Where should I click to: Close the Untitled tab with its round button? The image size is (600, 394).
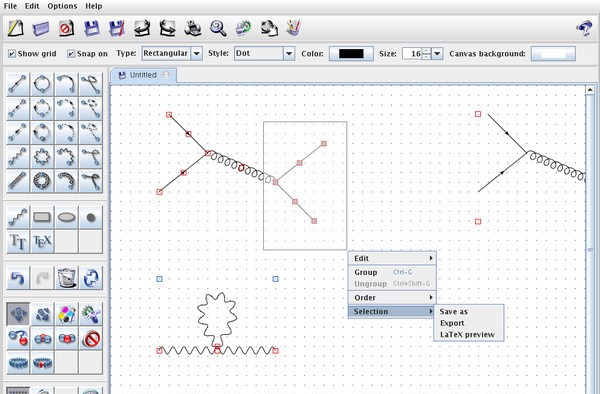(x=166, y=75)
